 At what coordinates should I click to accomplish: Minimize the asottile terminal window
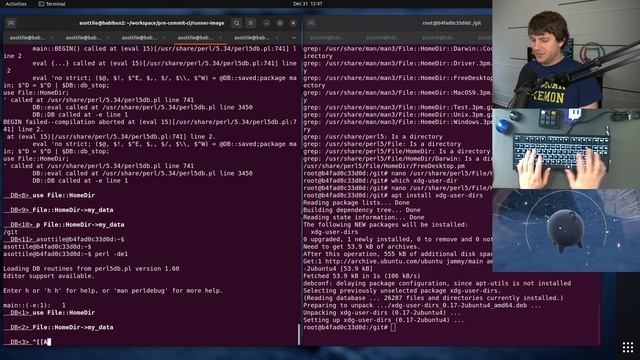(x=267, y=23)
